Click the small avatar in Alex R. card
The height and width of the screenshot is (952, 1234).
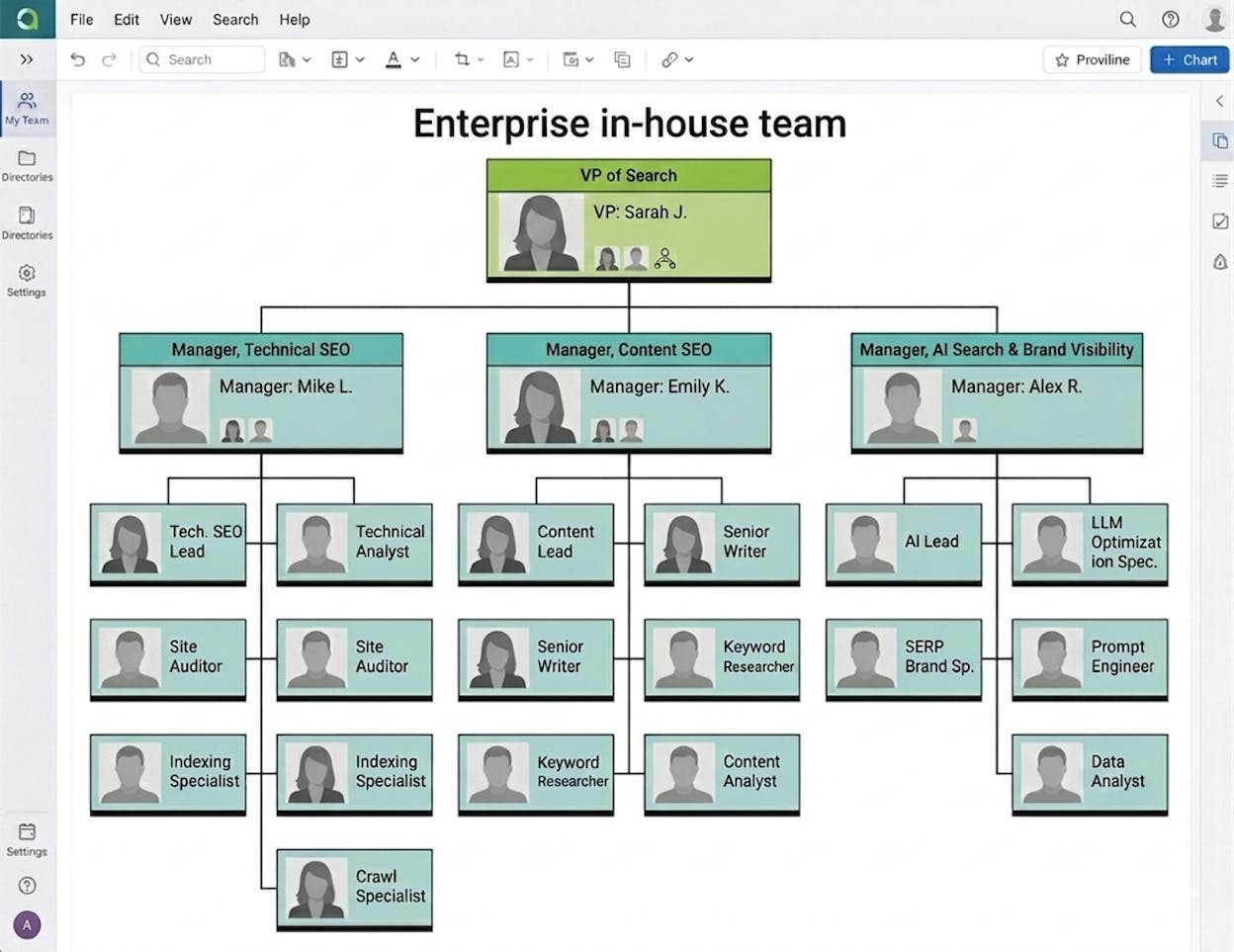(x=965, y=430)
